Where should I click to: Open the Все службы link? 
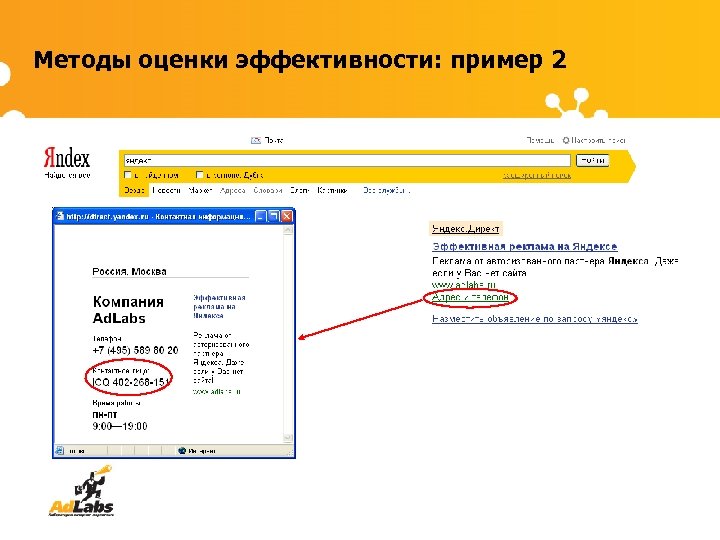pyautogui.click(x=386, y=190)
